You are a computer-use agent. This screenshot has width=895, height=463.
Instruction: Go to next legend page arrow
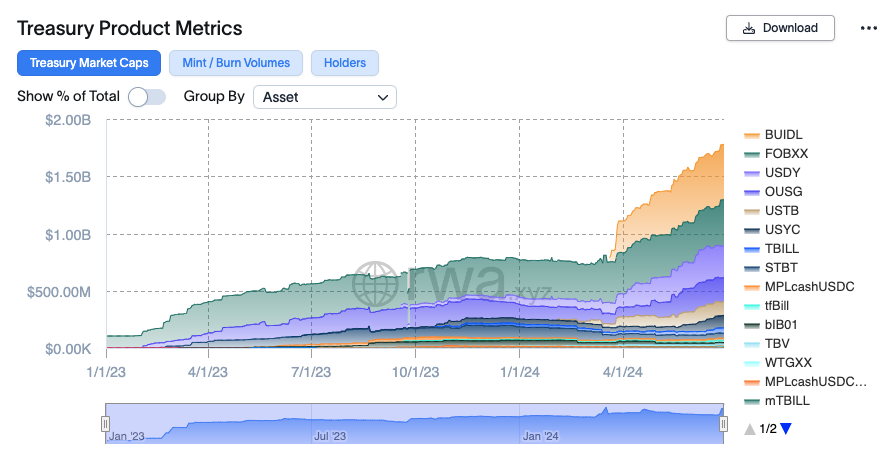tap(786, 429)
